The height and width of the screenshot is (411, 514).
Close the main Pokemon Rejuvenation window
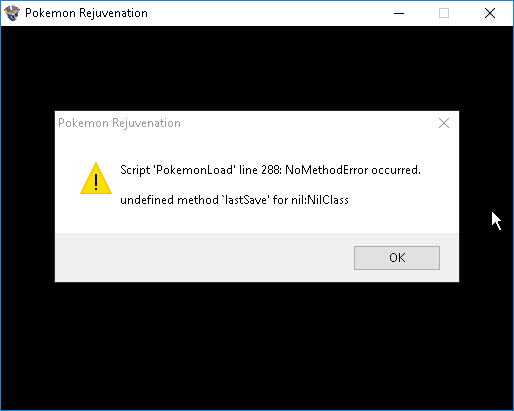point(490,13)
